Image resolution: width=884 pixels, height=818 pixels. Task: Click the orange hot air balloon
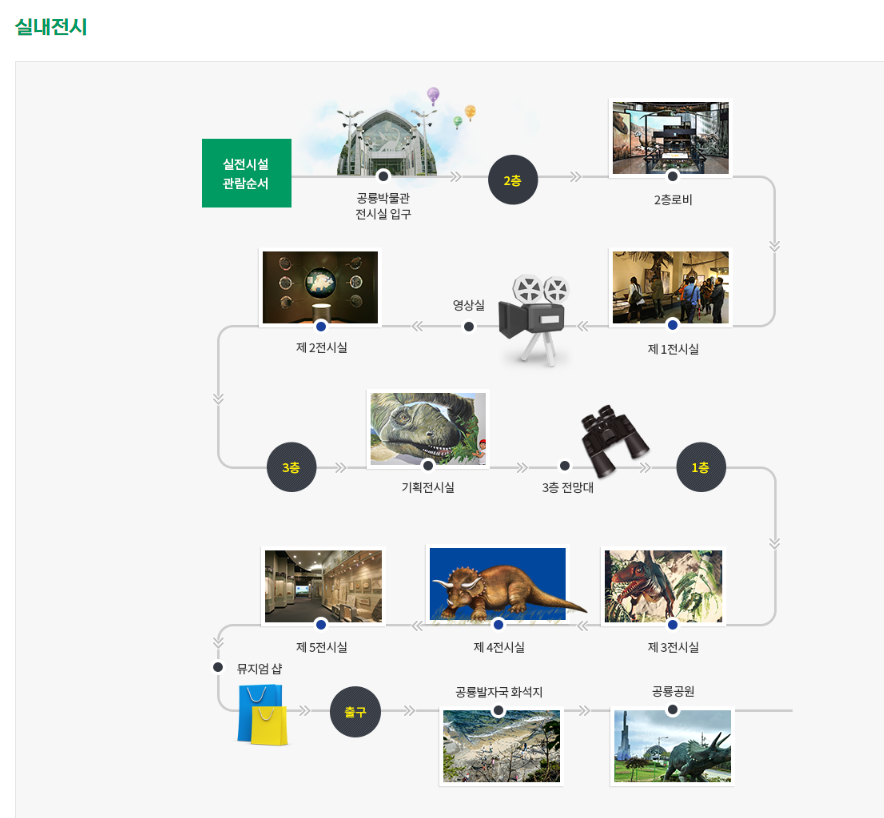point(470,112)
